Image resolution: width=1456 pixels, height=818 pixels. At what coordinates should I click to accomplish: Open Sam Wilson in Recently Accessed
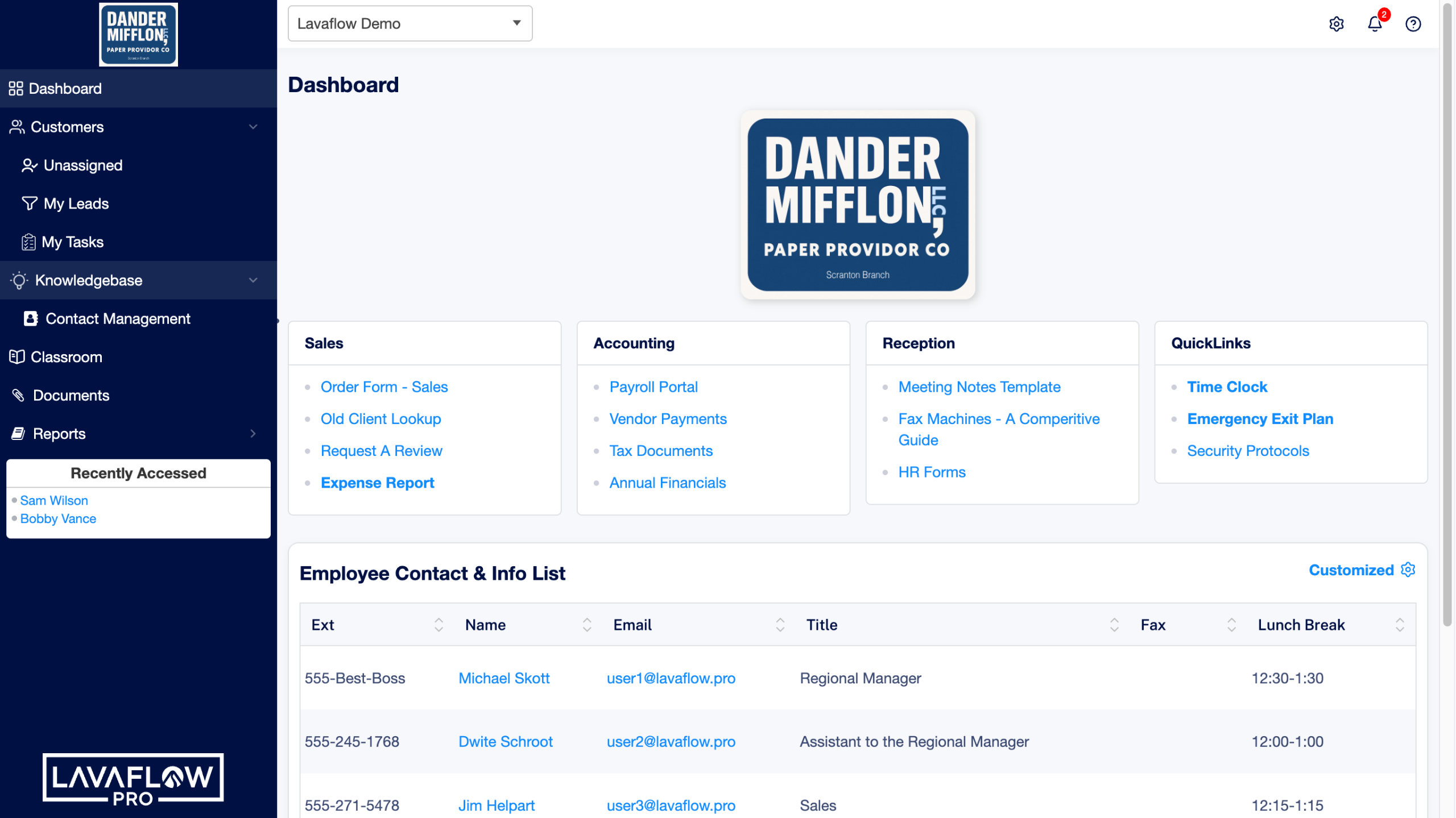(54, 500)
